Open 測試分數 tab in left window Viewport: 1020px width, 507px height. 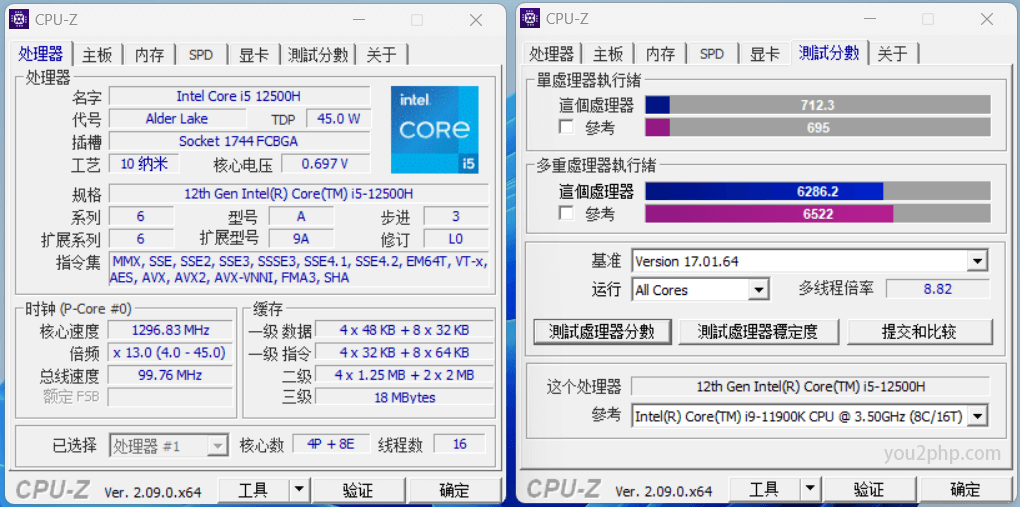(x=317, y=55)
